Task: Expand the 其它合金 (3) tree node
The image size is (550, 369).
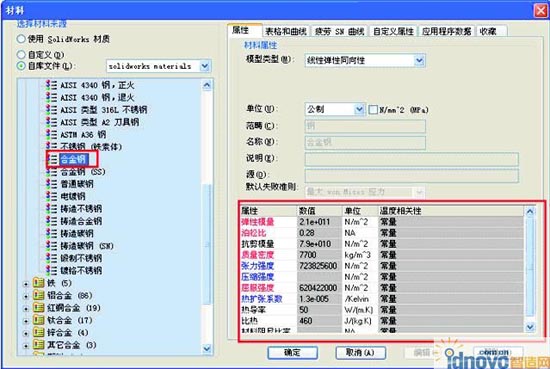Action: 26,346
